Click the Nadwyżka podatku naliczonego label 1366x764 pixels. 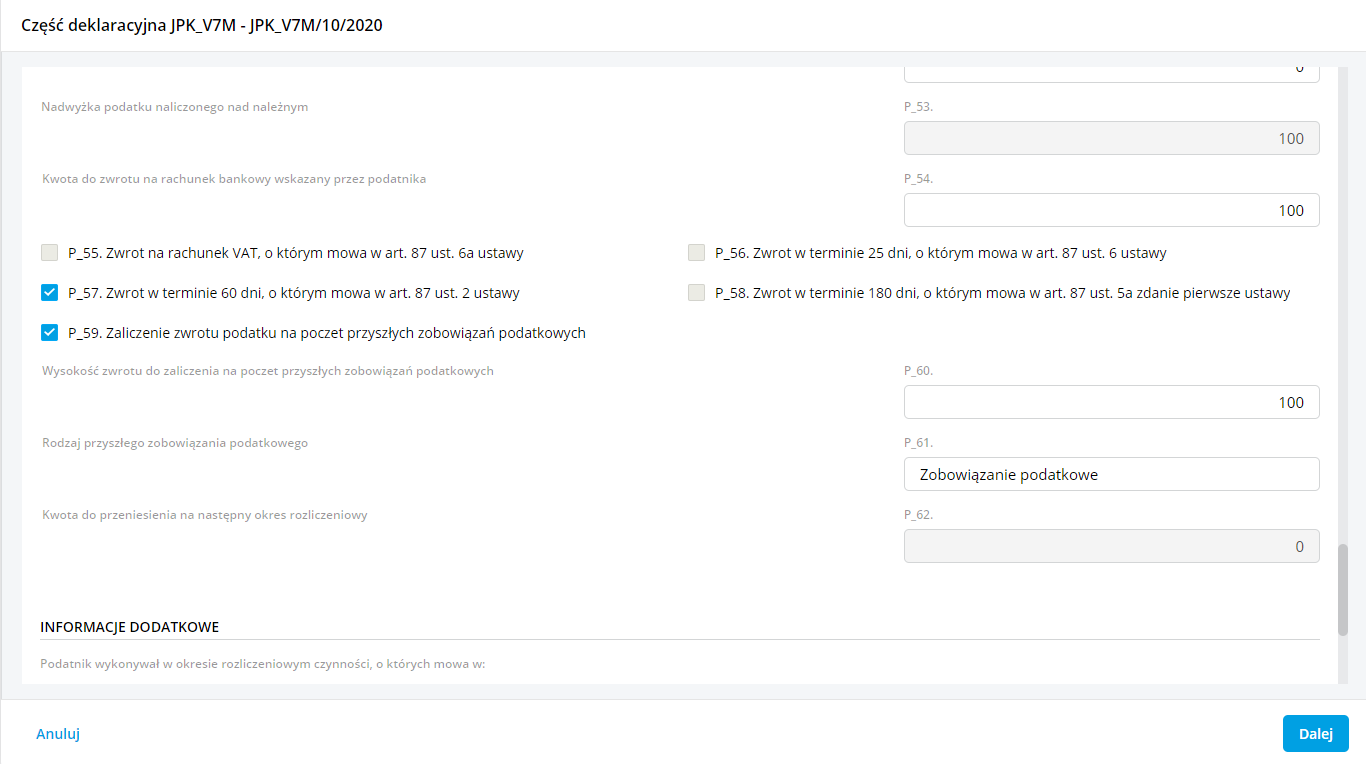[x=175, y=107]
